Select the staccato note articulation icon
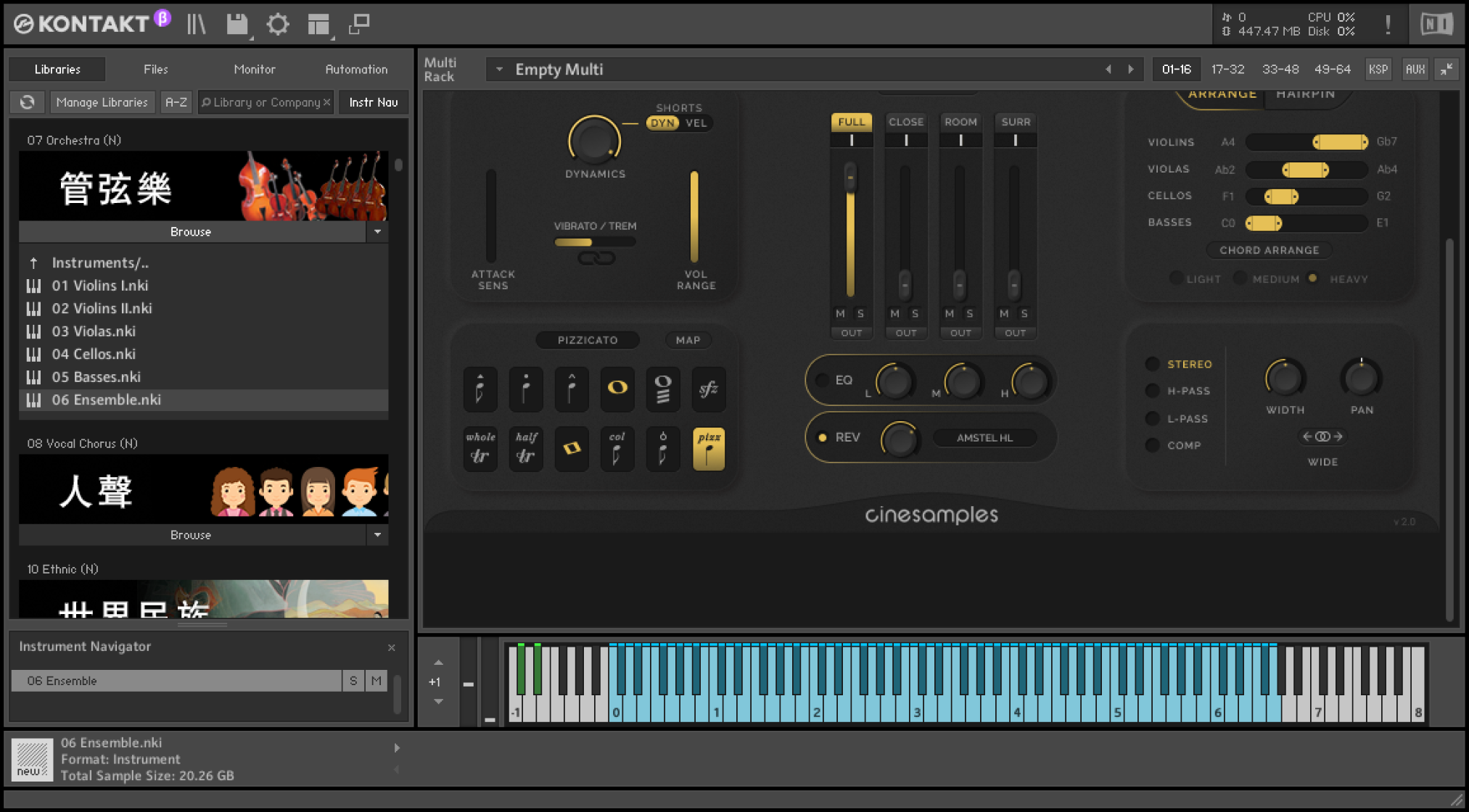Viewport: 1469px width, 812px height. pos(526,389)
